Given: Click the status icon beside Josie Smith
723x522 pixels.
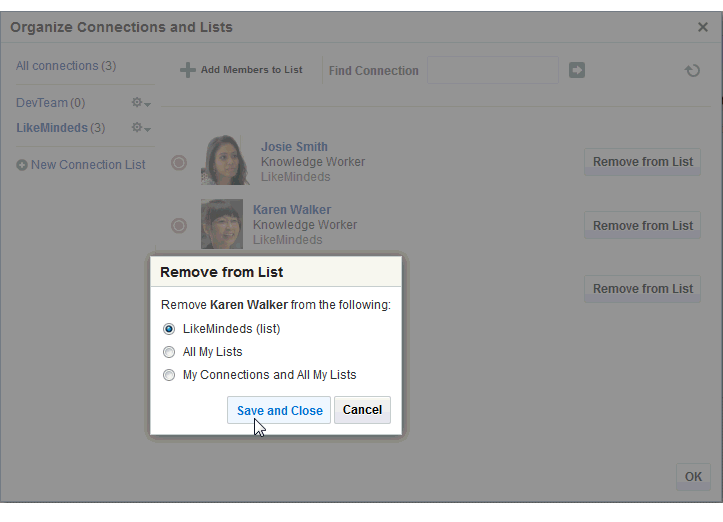Looking at the screenshot, I should coord(179,162).
